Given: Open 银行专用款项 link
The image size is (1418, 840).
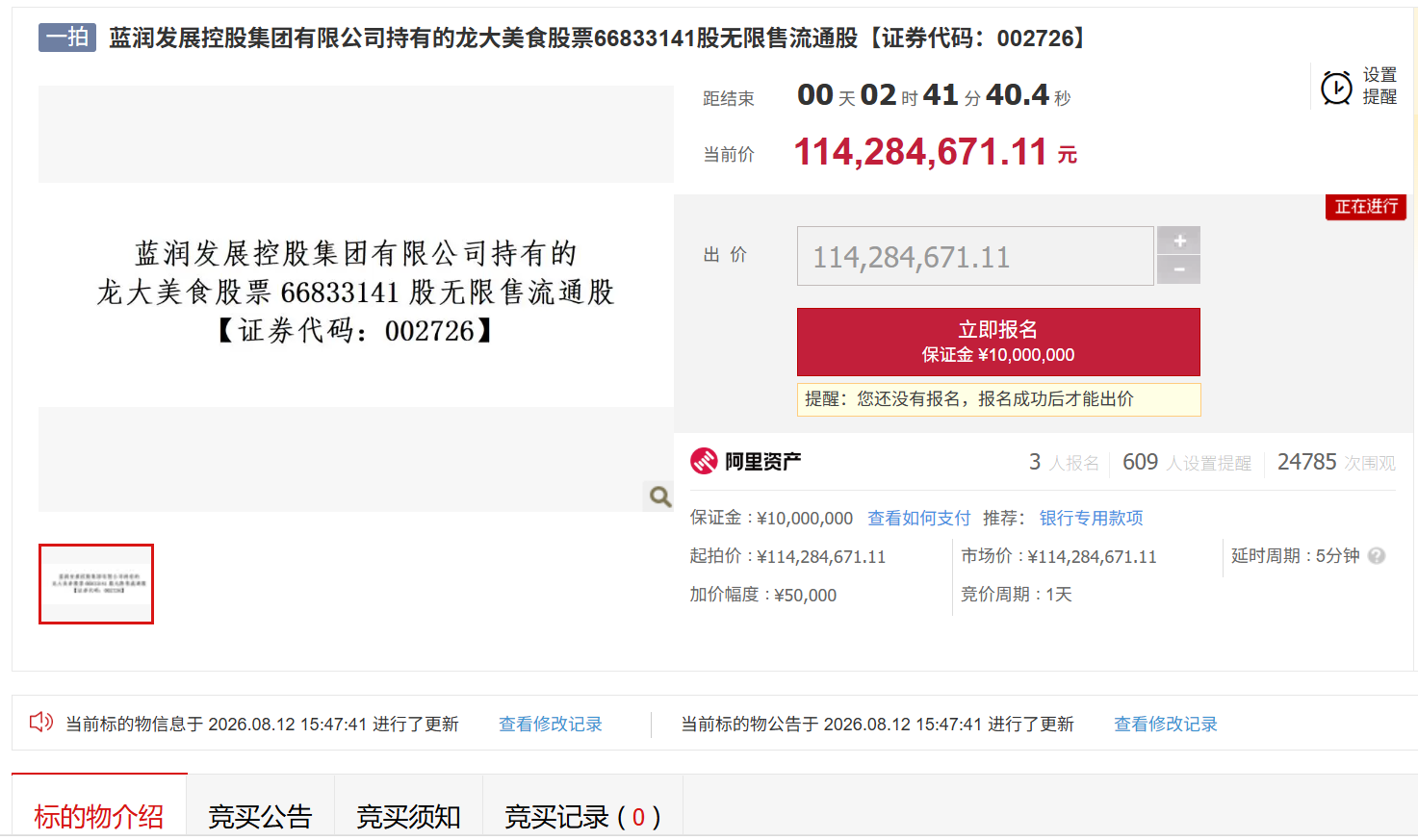Looking at the screenshot, I should pos(1091,519).
